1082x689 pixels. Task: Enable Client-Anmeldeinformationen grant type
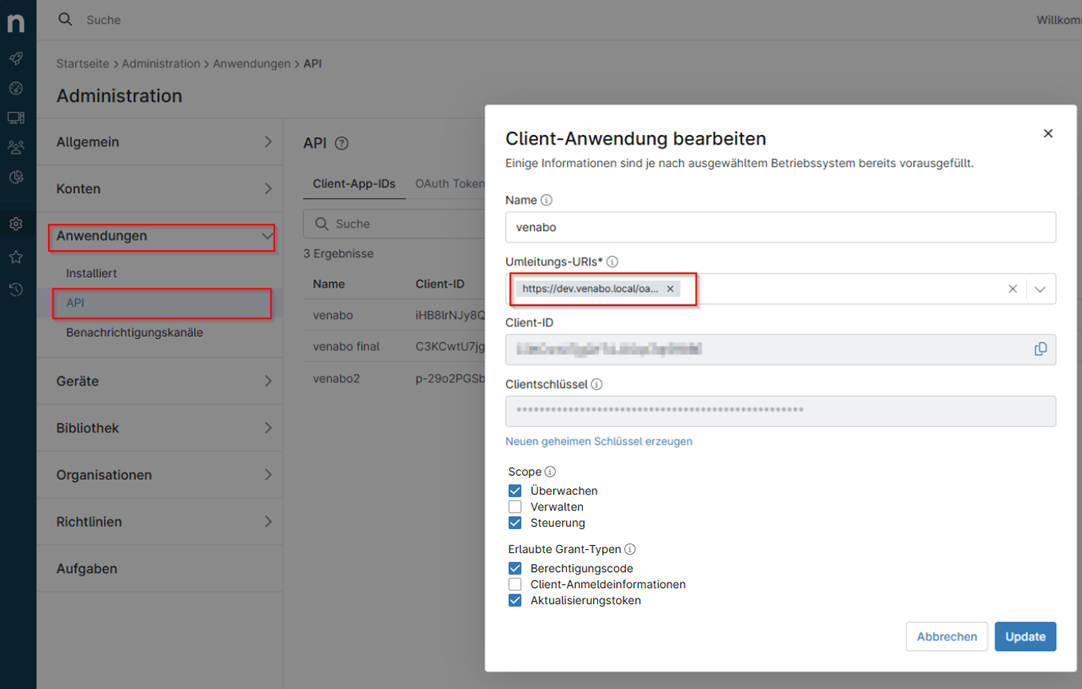(x=515, y=584)
